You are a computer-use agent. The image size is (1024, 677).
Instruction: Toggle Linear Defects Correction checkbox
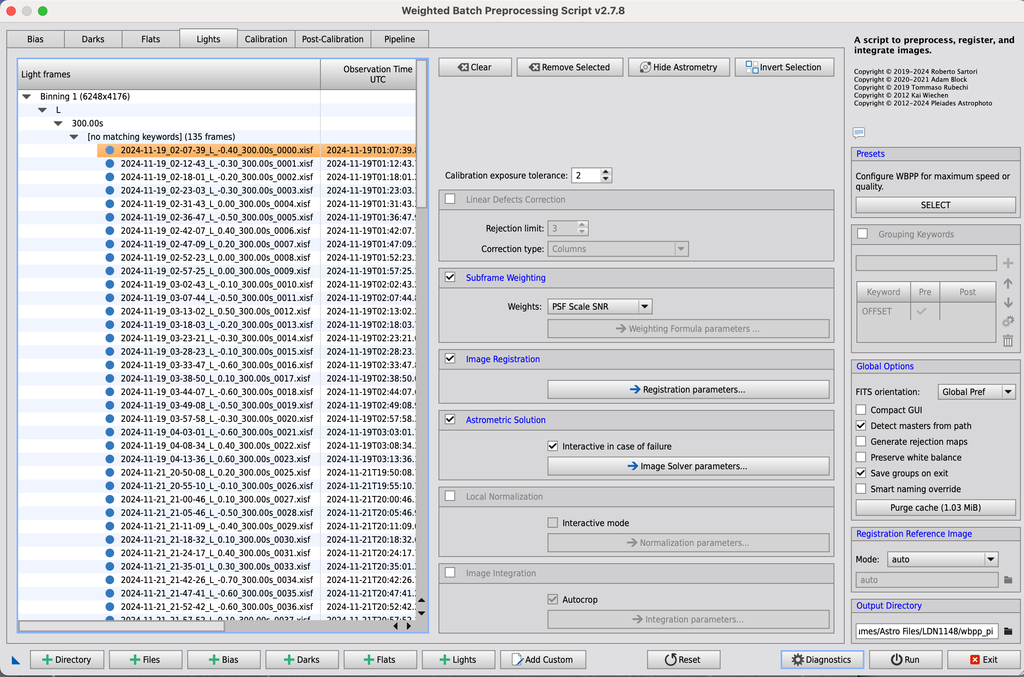click(x=450, y=199)
